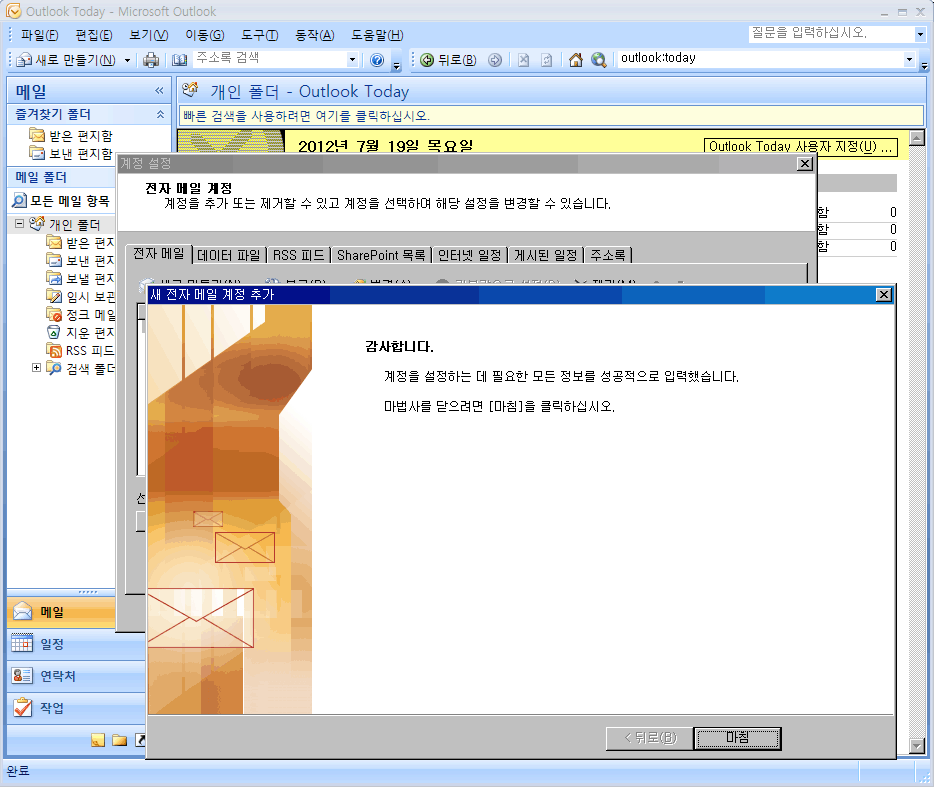
Task: Click the print icon in Outlook toolbar
Action: click(151, 60)
